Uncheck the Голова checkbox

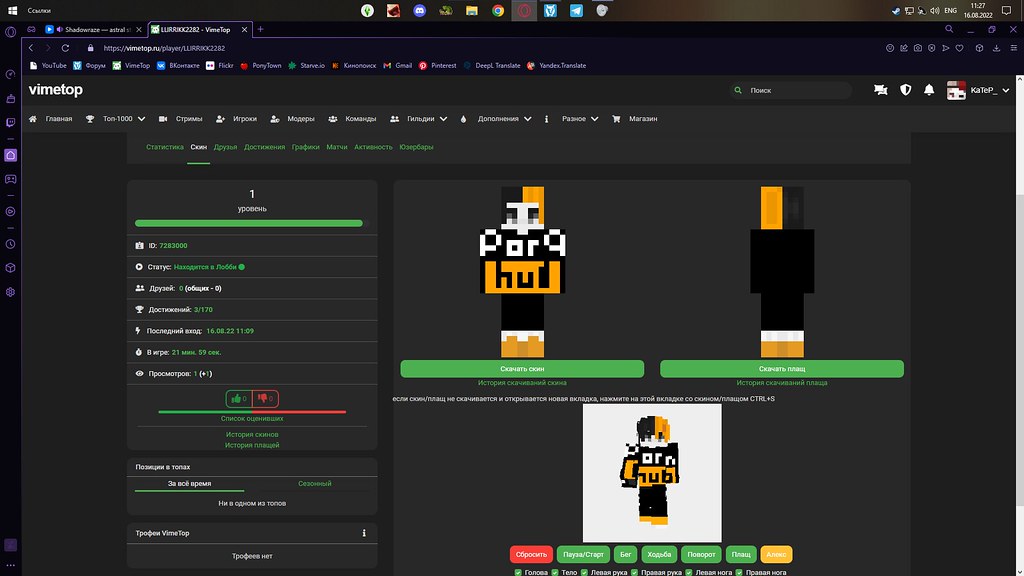click(518, 573)
